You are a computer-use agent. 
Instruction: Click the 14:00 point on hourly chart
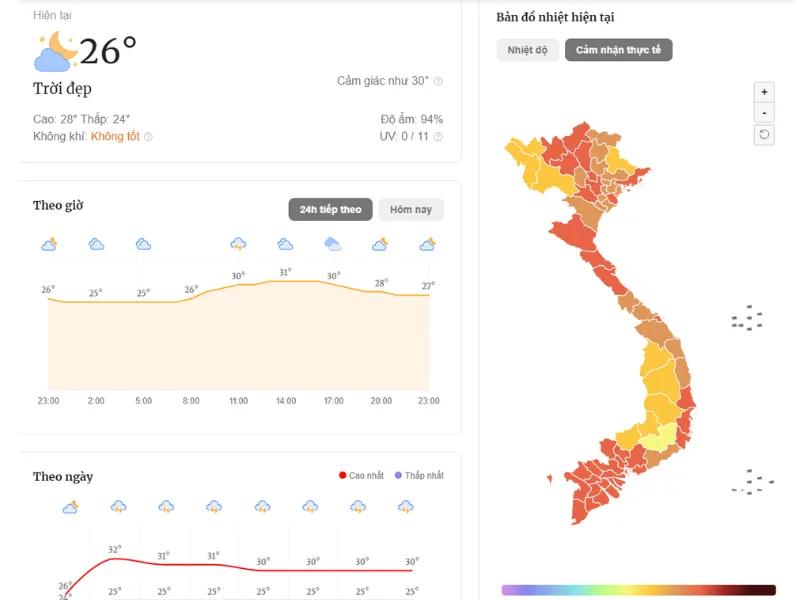(x=286, y=281)
